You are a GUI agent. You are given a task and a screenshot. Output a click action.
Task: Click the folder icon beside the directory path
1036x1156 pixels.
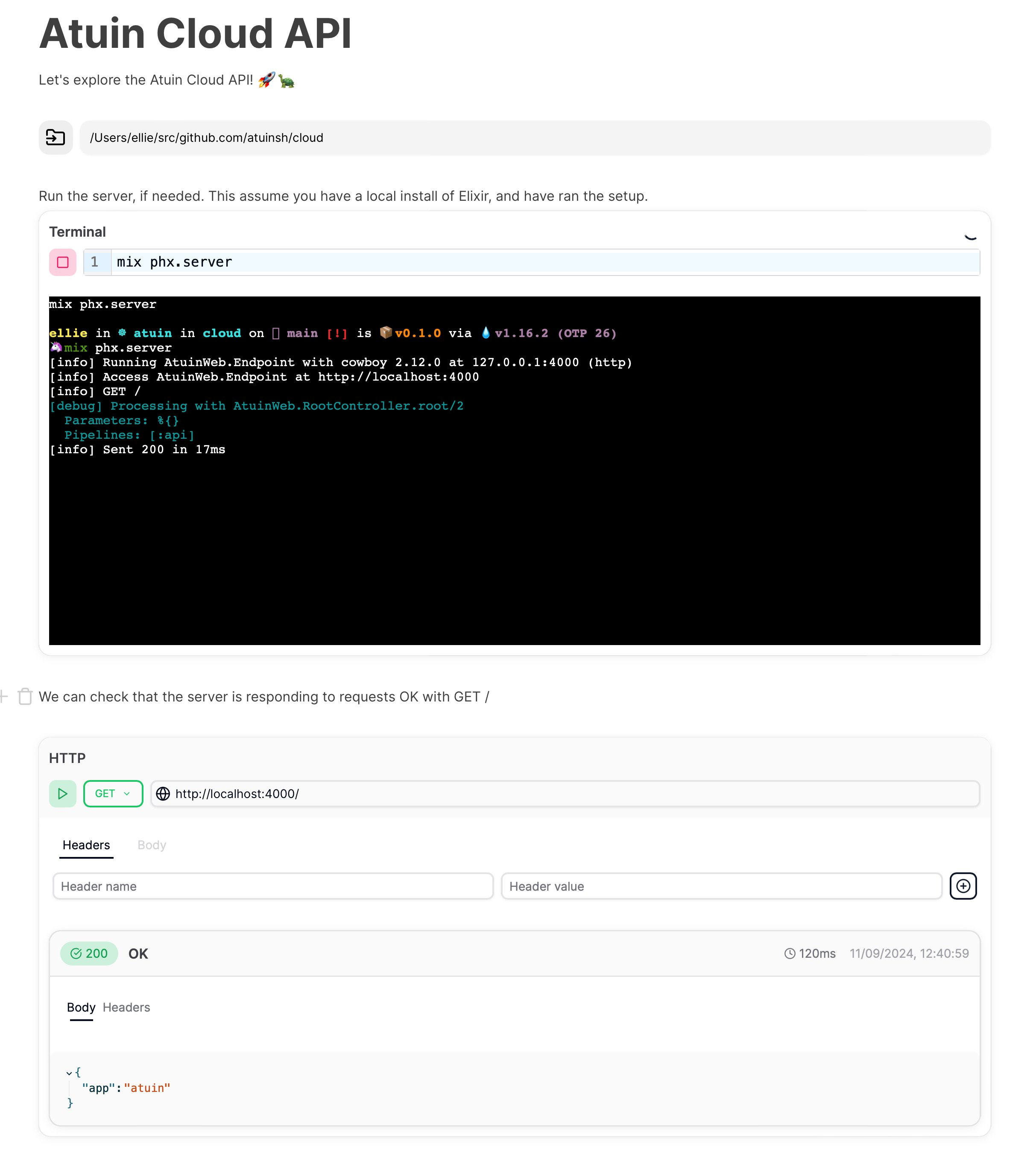[56, 137]
